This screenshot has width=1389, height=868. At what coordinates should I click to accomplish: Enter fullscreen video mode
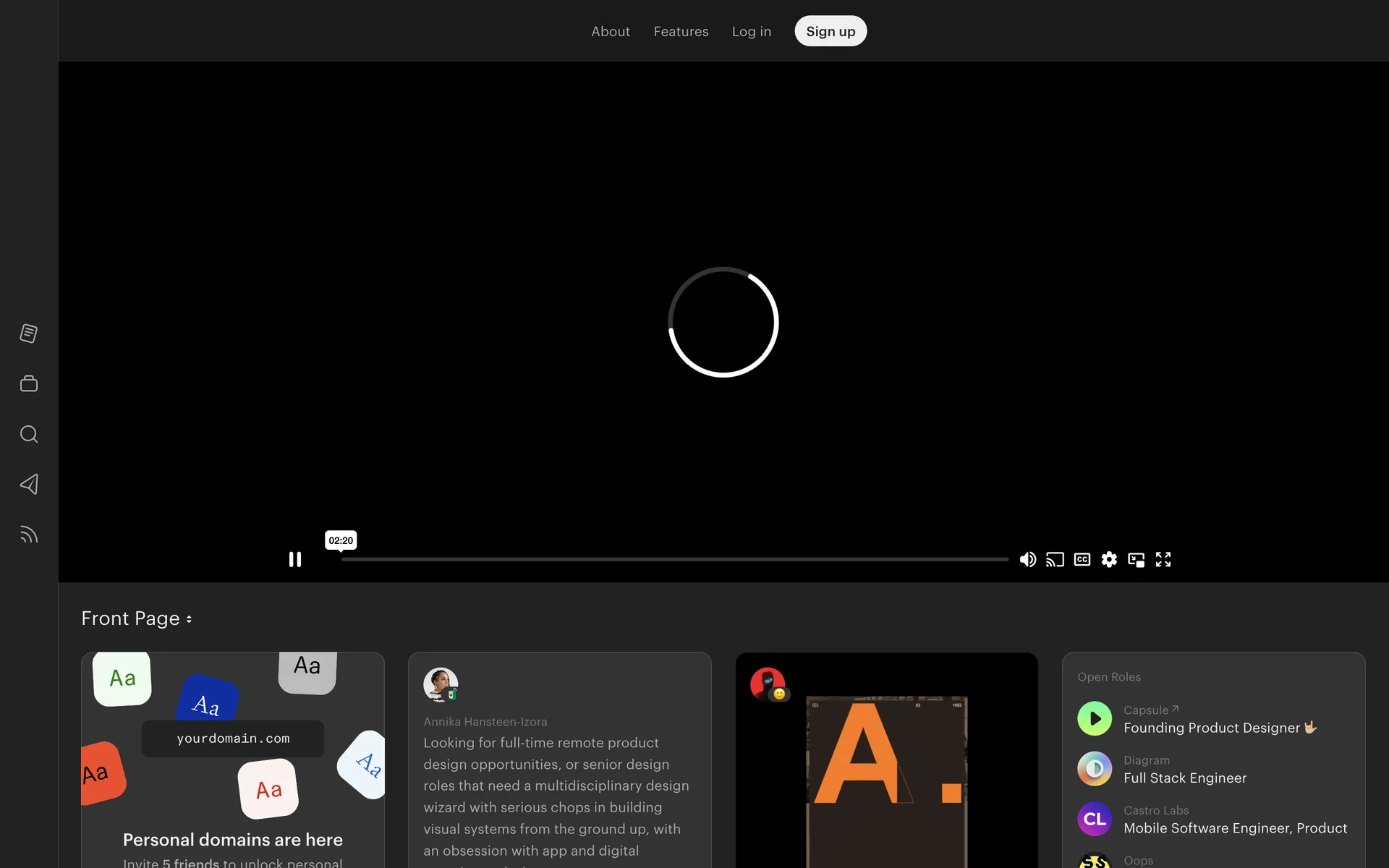pos(1163,559)
